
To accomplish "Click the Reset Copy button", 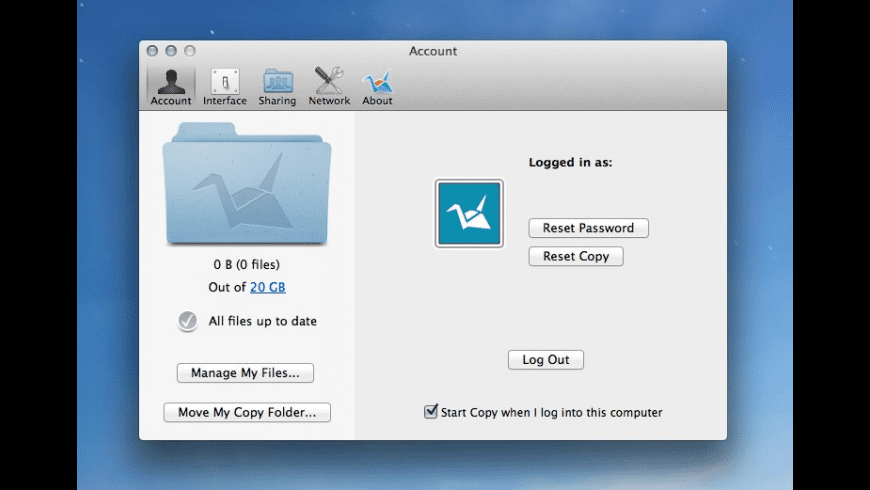I will [x=575, y=257].
